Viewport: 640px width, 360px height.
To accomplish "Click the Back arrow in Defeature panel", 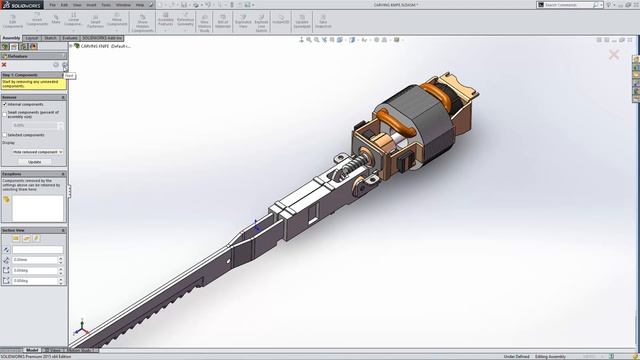I will (x=56, y=65).
